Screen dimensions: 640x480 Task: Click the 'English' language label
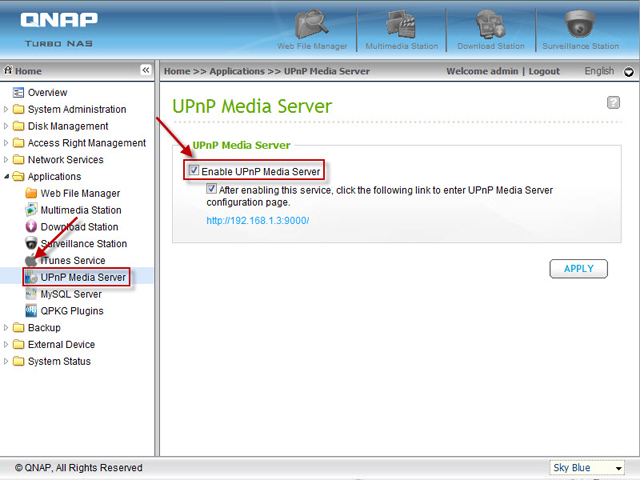click(599, 71)
